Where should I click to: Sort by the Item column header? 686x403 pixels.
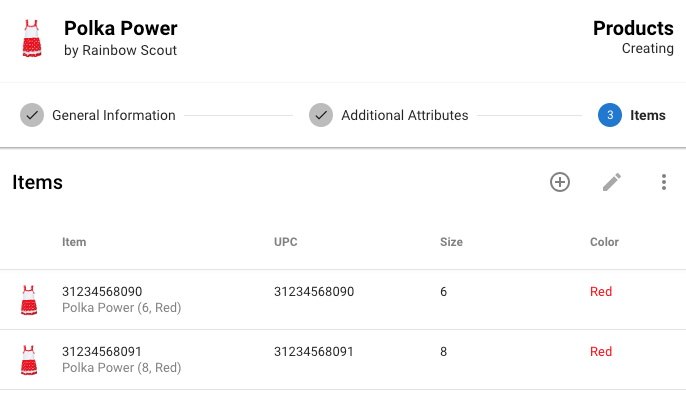74,242
